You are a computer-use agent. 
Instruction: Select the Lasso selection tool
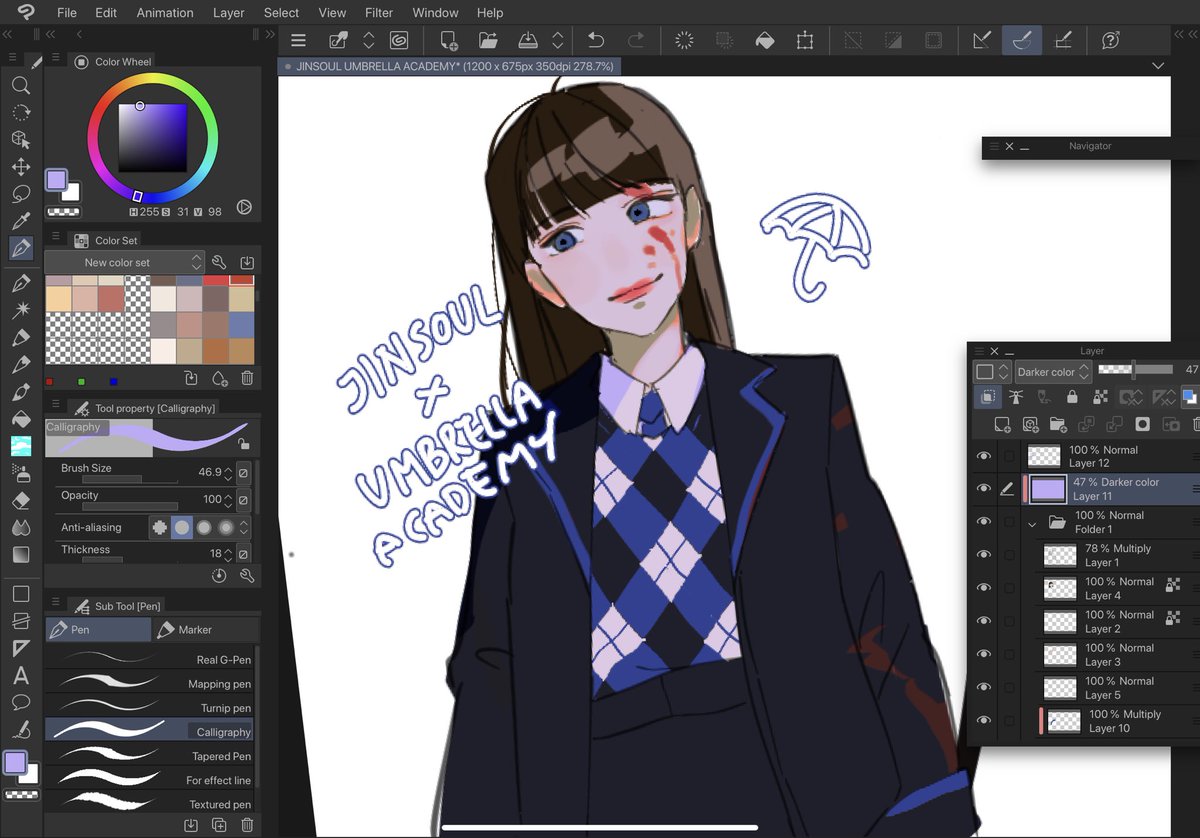(x=21, y=194)
